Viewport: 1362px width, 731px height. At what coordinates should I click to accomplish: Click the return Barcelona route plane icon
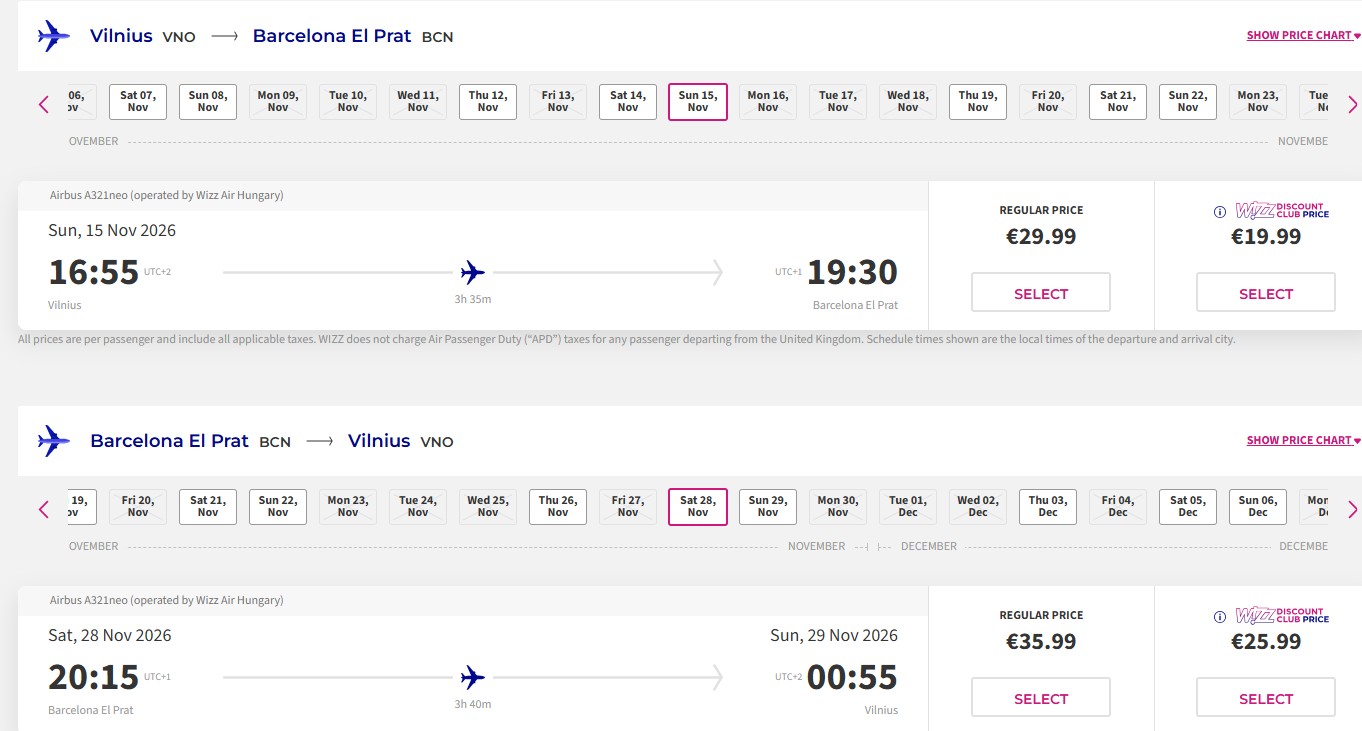coord(54,441)
